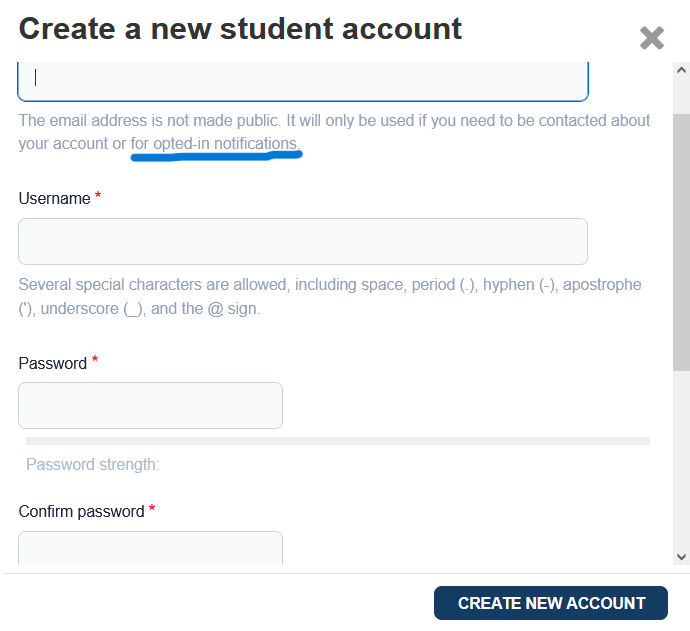The height and width of the screenshot is (631, 690).
Task: Click the Password field label
Action: [x=52, y=363]
